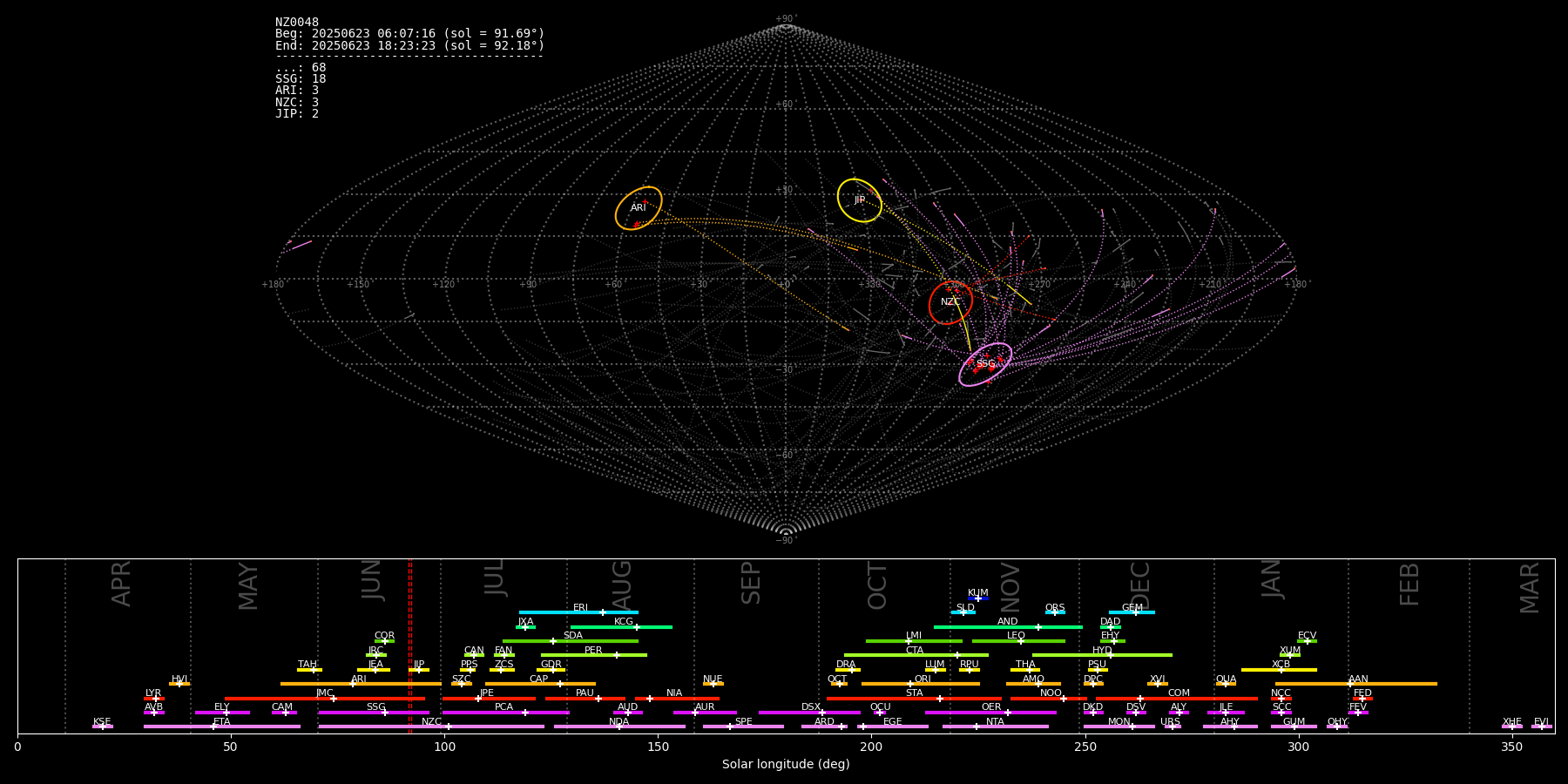Click the HYD shower bar label
Image resolution: width=1568 pixels, height=784 pixels.
click(1102, 651)
